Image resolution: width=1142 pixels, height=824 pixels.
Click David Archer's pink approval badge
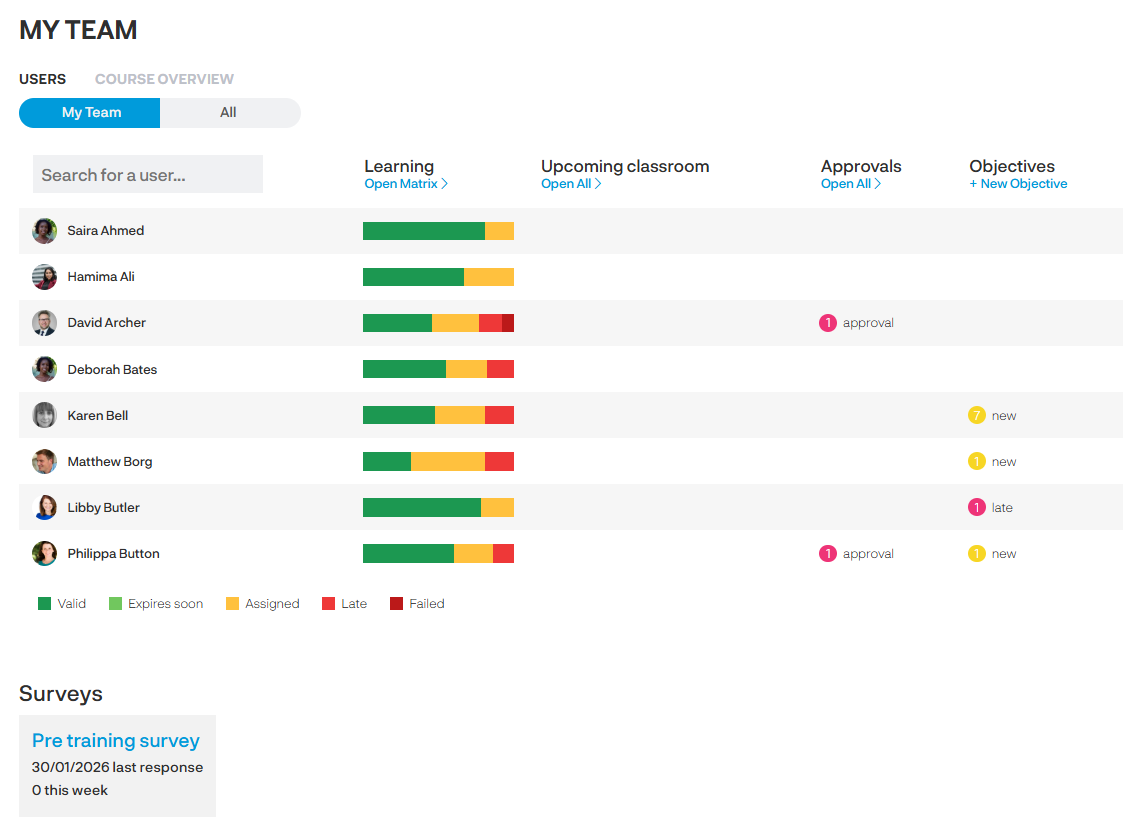pyautogui.click(x=827, y=323)
